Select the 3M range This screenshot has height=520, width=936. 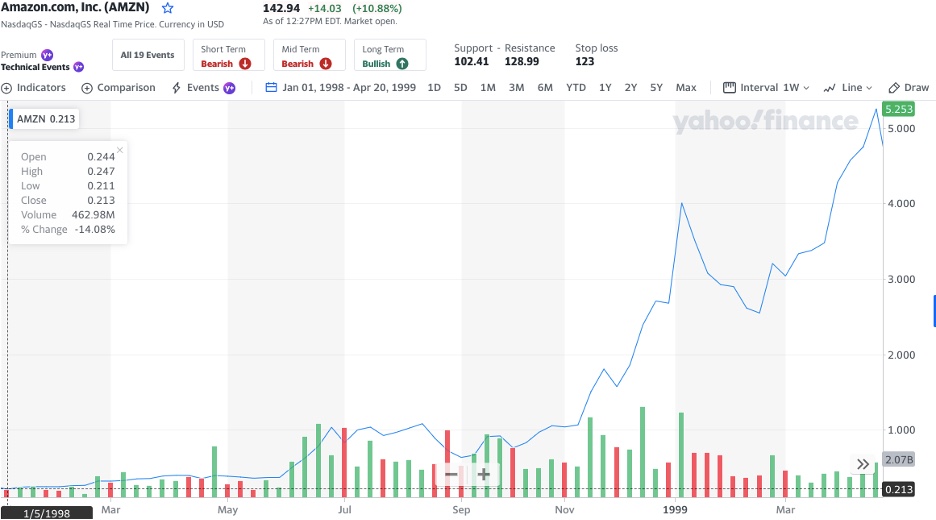tap(516, 87)
